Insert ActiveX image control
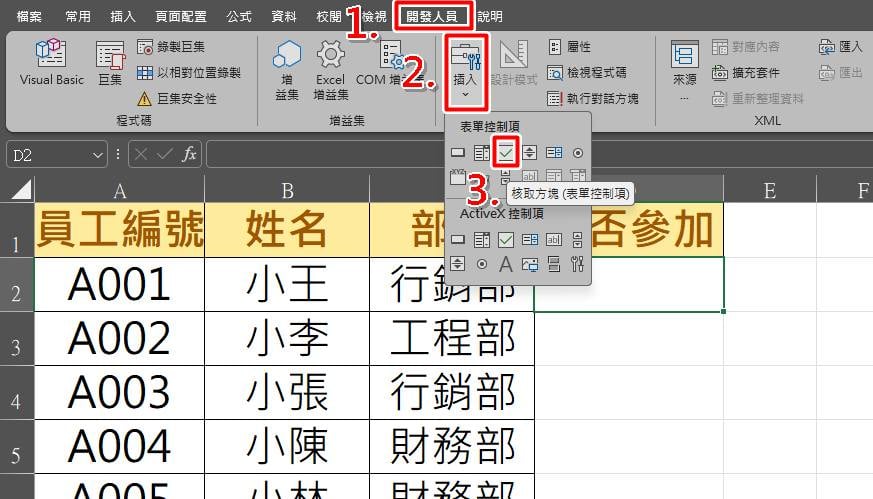The height and width of the screenshot is (499, 873). tap(529, 264)
